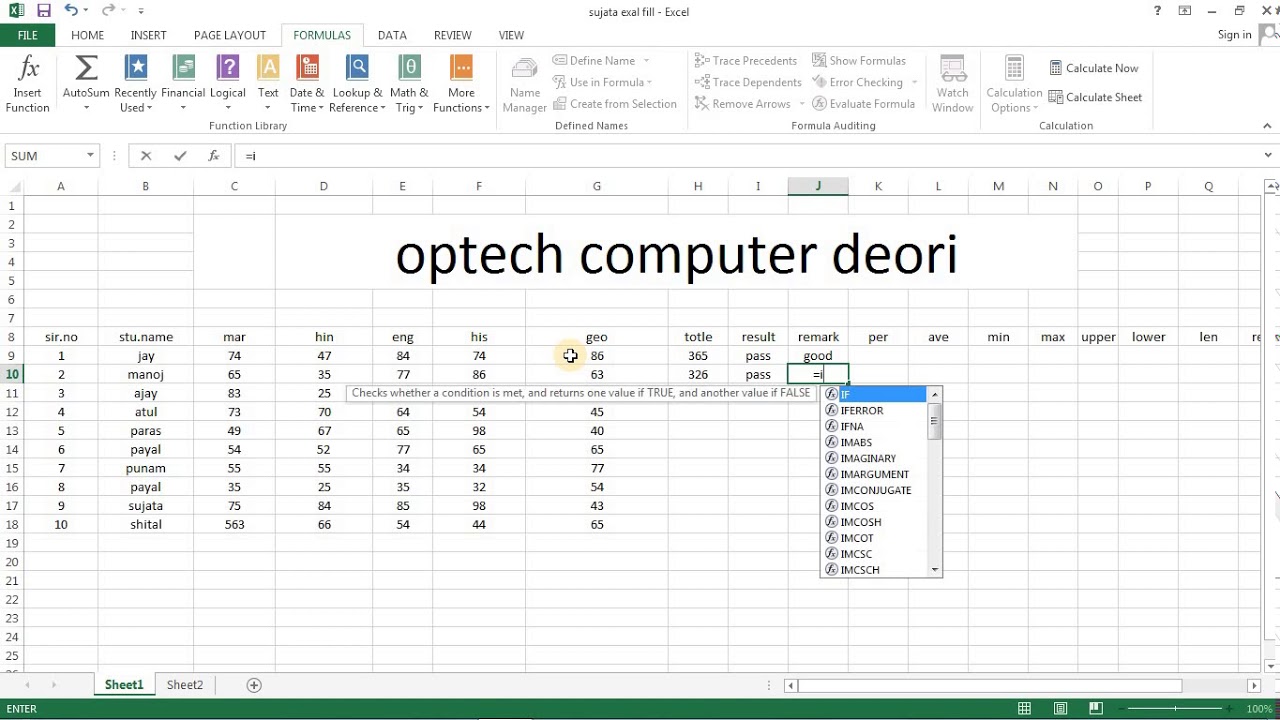The width and height of the screenshot is (1280, 720).
Task: Switch to the HOME tab
Action: coord(87,35)
